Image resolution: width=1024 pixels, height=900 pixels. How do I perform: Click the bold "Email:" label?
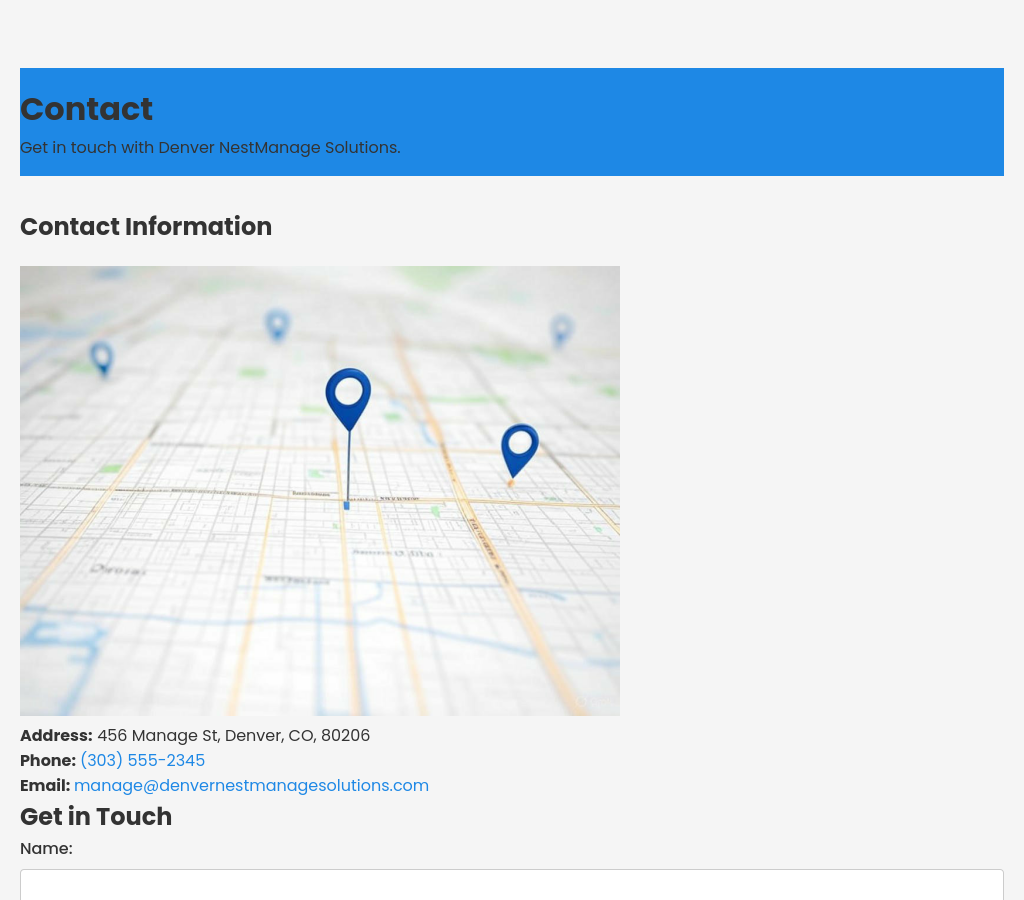[x=45, y=785]
